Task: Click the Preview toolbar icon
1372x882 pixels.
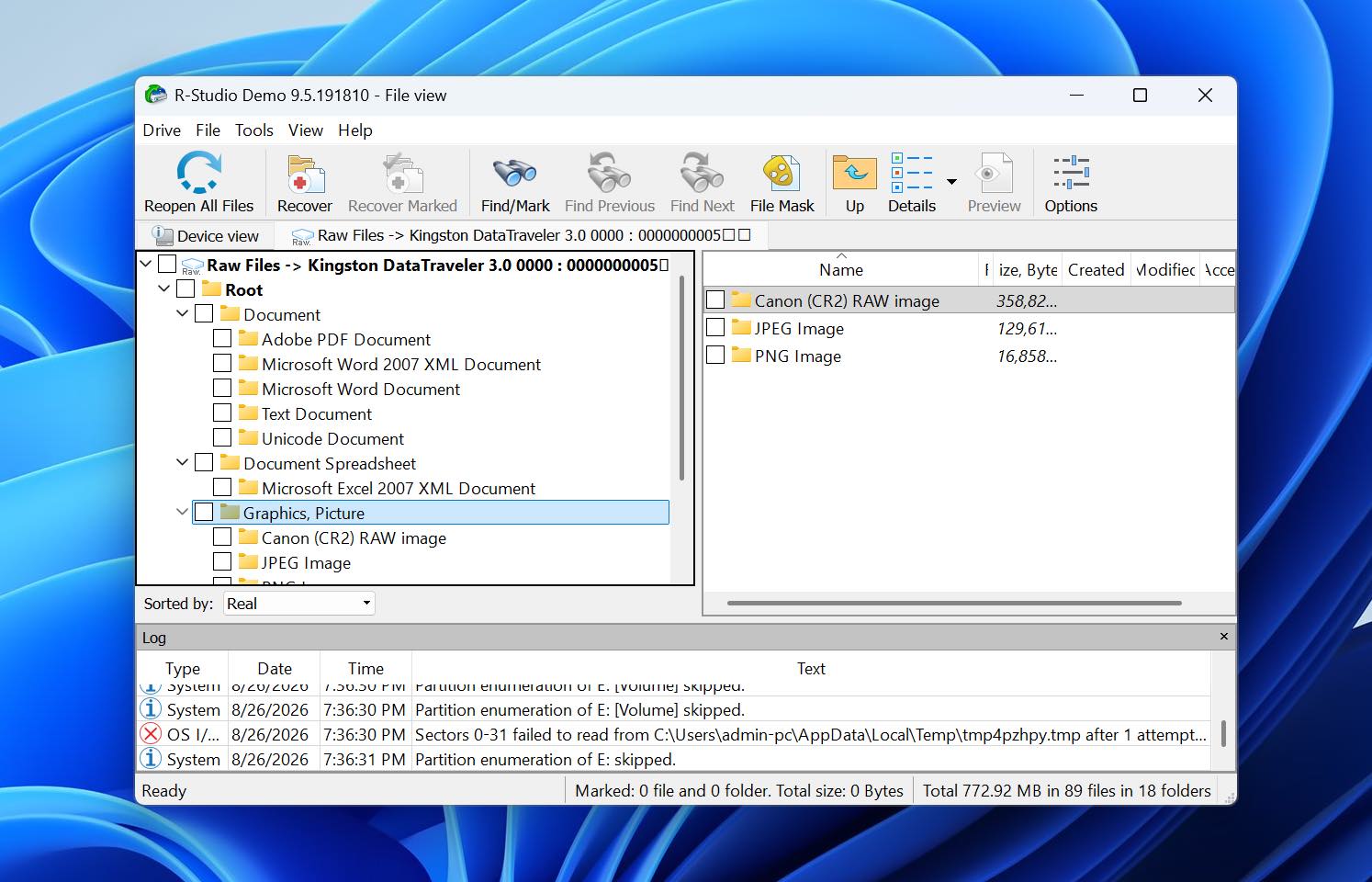Action: (994, 173)
